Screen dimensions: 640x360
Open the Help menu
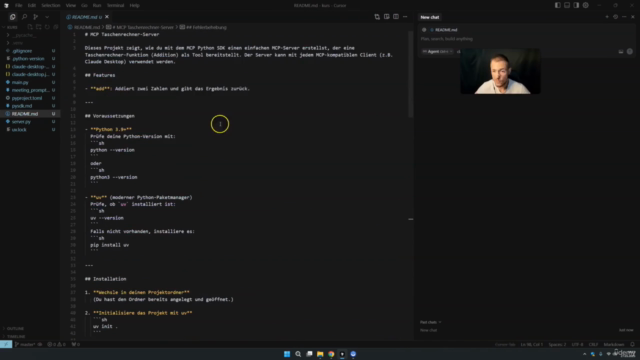coord(134,5)
